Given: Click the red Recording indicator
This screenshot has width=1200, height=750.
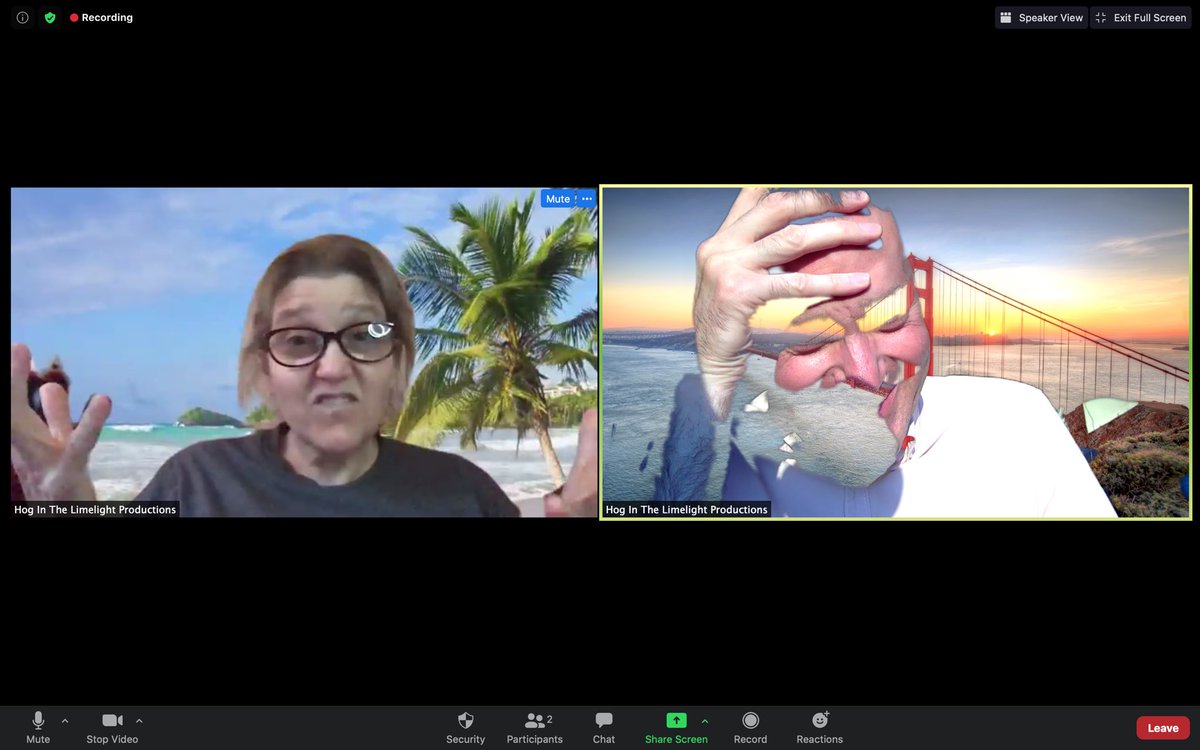Looking at the screenshot, I should point(101,18).
